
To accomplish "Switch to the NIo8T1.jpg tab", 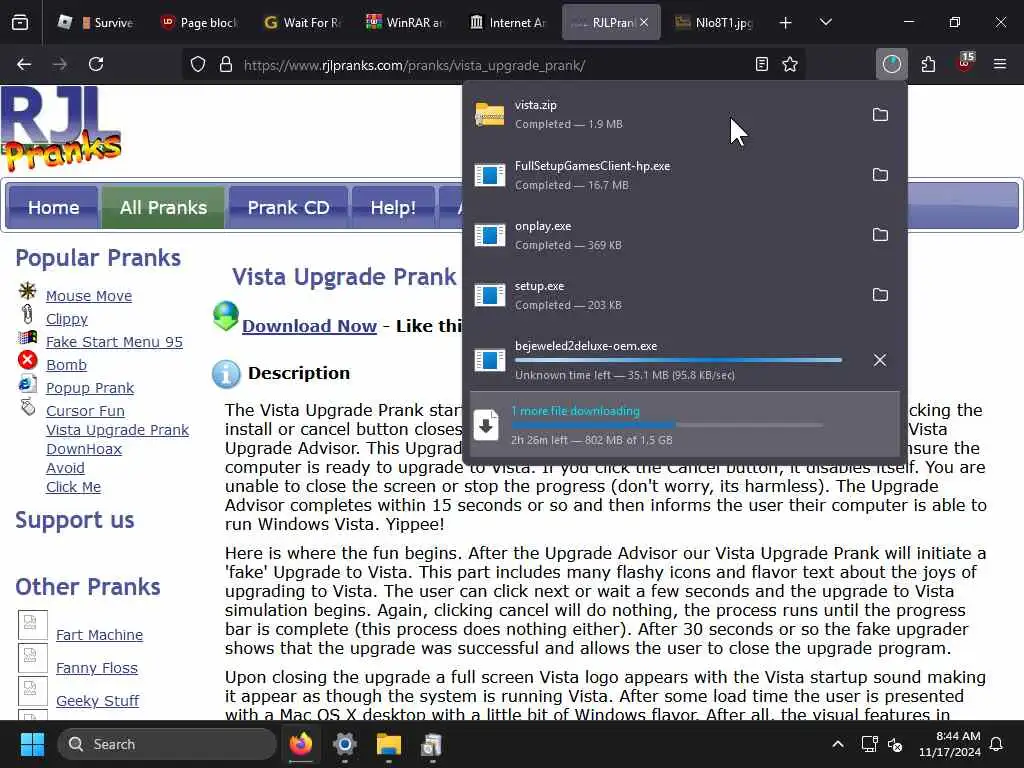I will point(714,22).
